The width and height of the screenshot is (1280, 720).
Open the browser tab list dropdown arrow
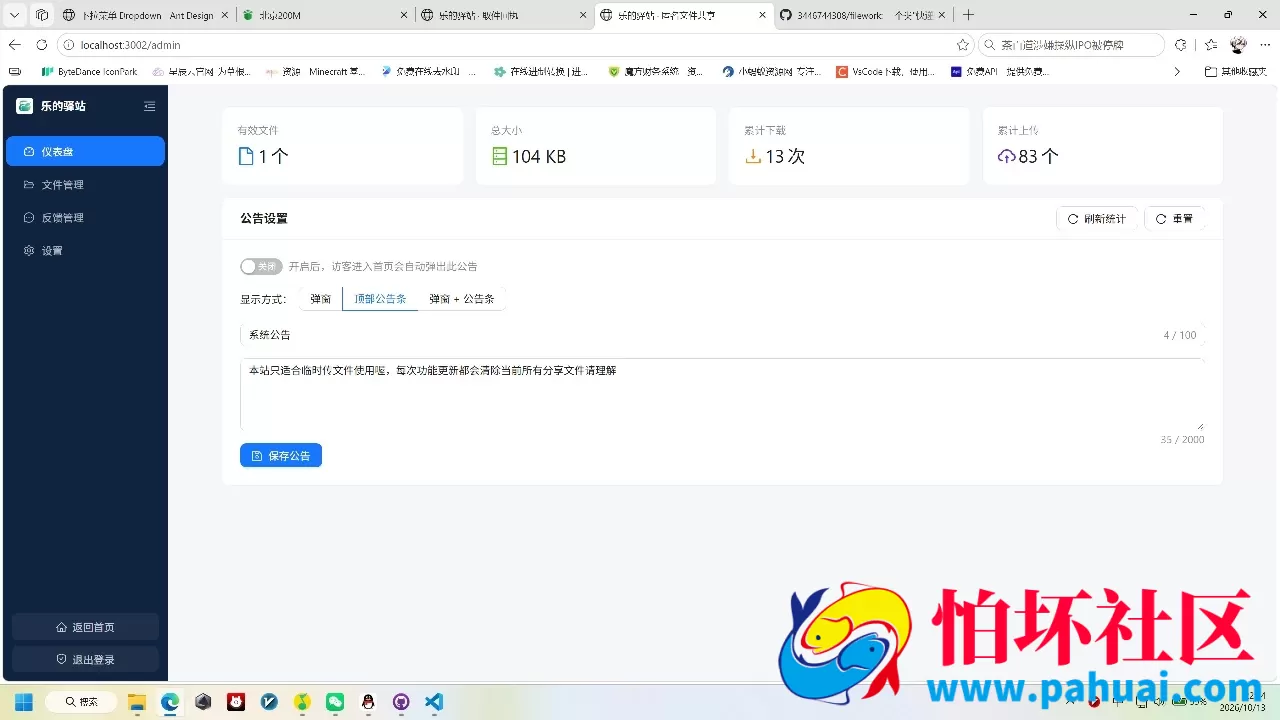(x=15, y=15)
